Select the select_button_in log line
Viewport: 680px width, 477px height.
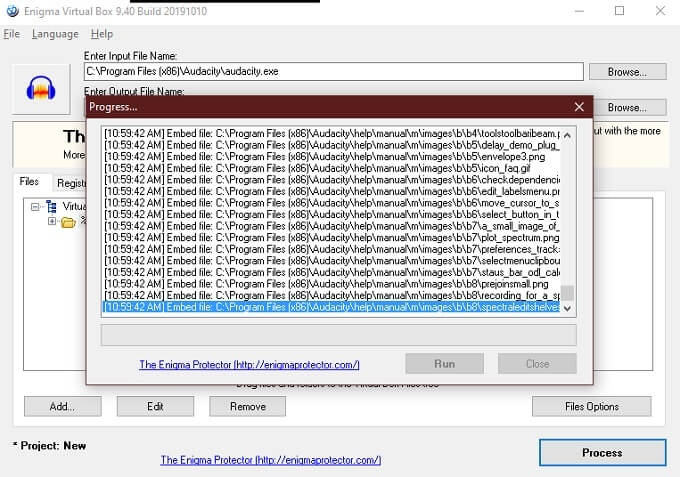tap(332, 214)
